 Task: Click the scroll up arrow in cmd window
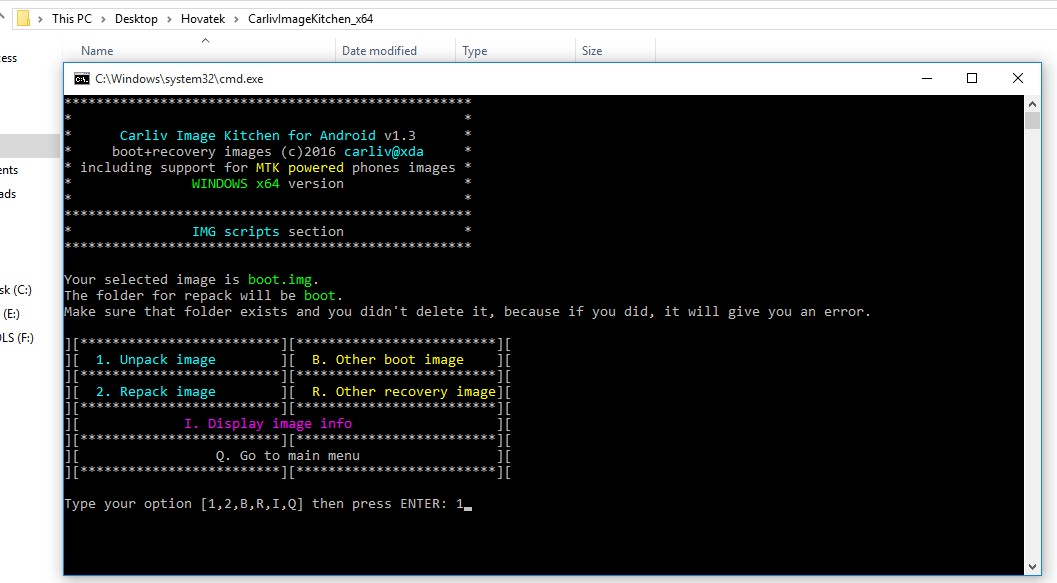[x=1032, y=104]
